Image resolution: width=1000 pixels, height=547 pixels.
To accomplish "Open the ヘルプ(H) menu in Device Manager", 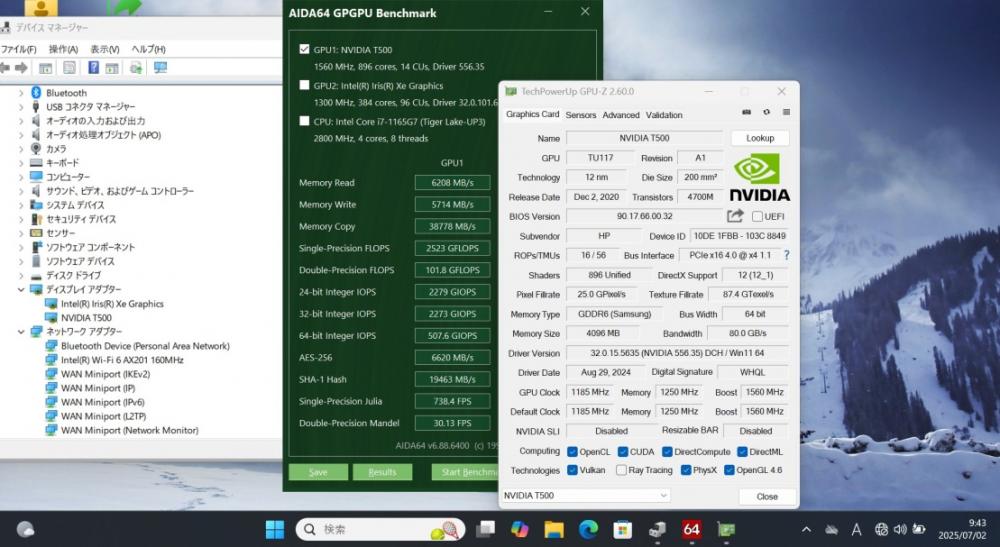I will (x=149, y=49).
